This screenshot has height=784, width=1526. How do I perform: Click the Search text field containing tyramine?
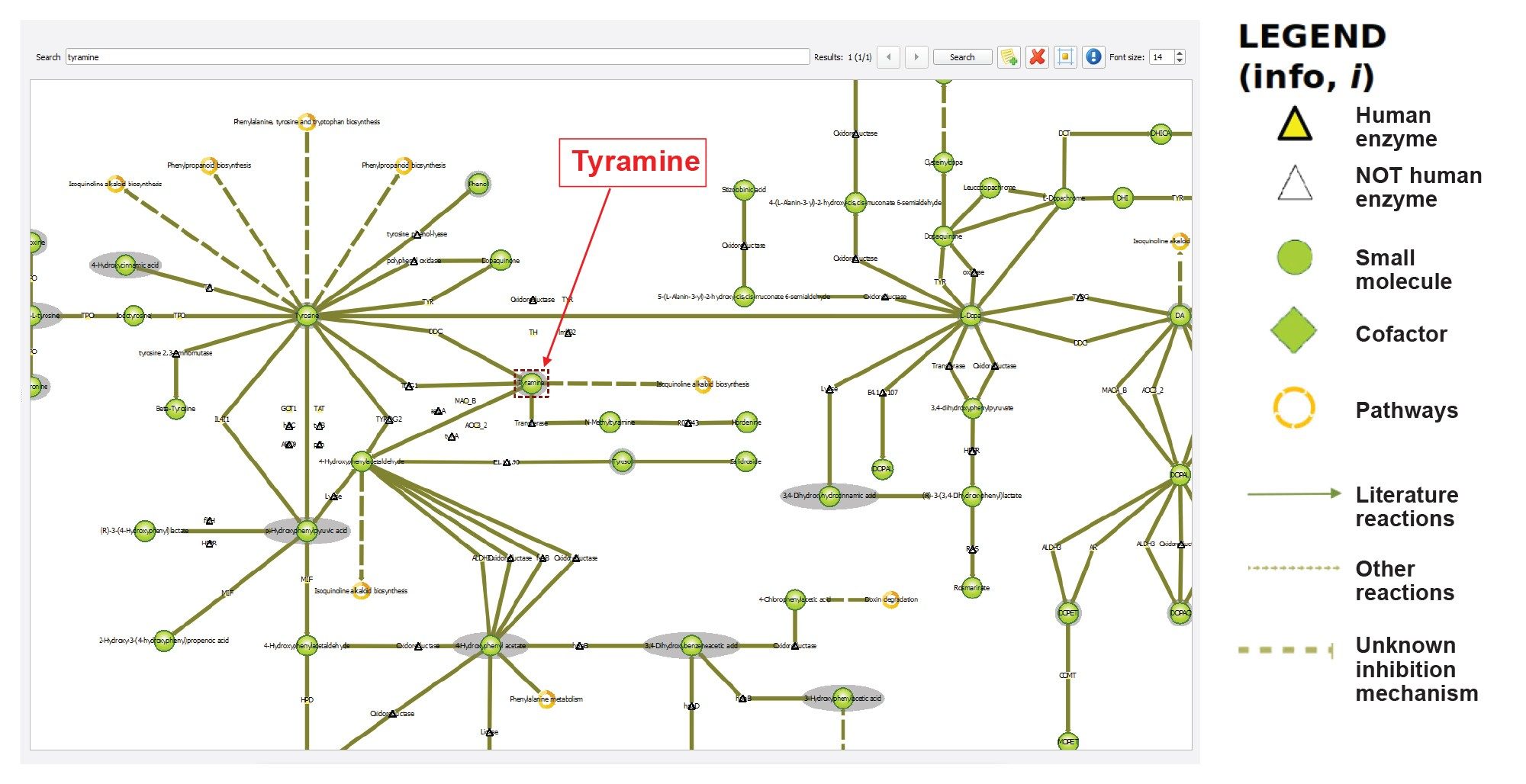coord(437,57)
